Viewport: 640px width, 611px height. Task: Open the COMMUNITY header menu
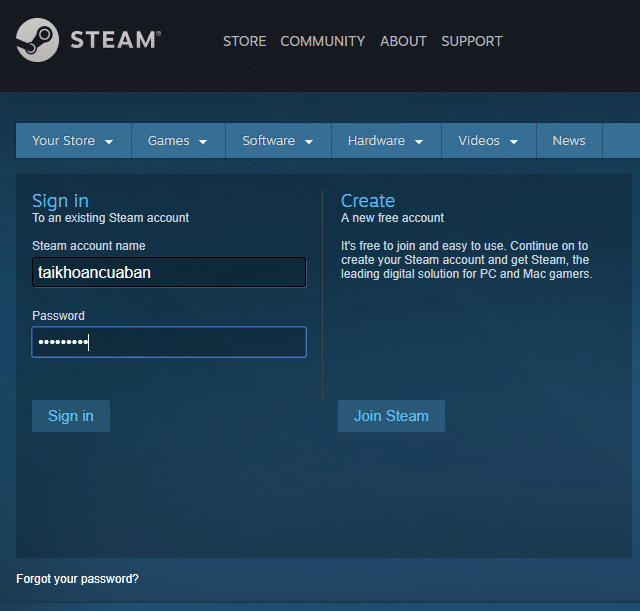click(x=322, y=41)
